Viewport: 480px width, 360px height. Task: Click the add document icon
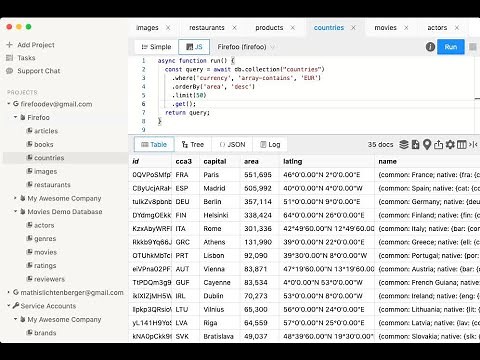415,145
